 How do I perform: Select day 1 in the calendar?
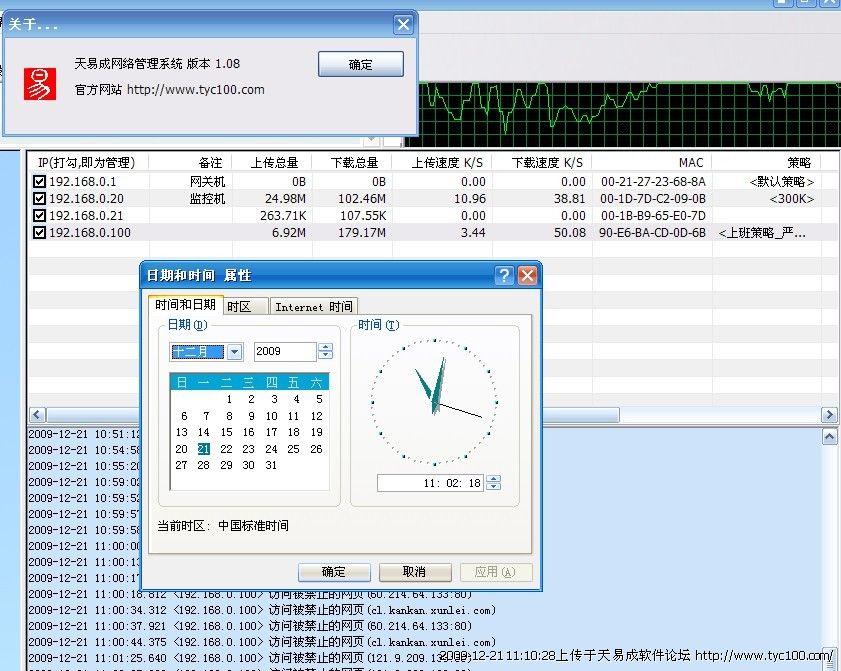pyautogui.click(x=229, y=399)
